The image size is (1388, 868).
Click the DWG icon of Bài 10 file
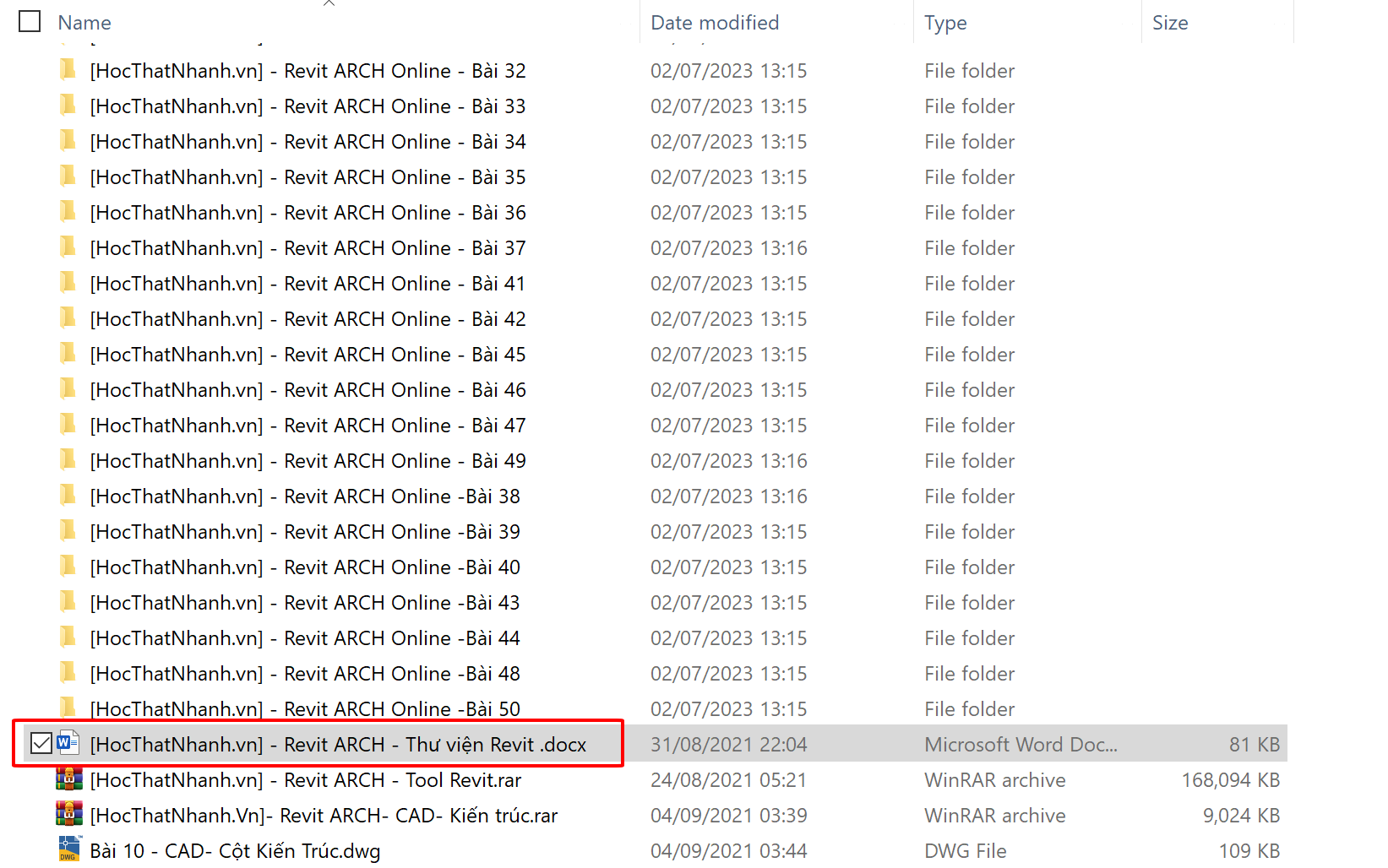tap(68, 849)
